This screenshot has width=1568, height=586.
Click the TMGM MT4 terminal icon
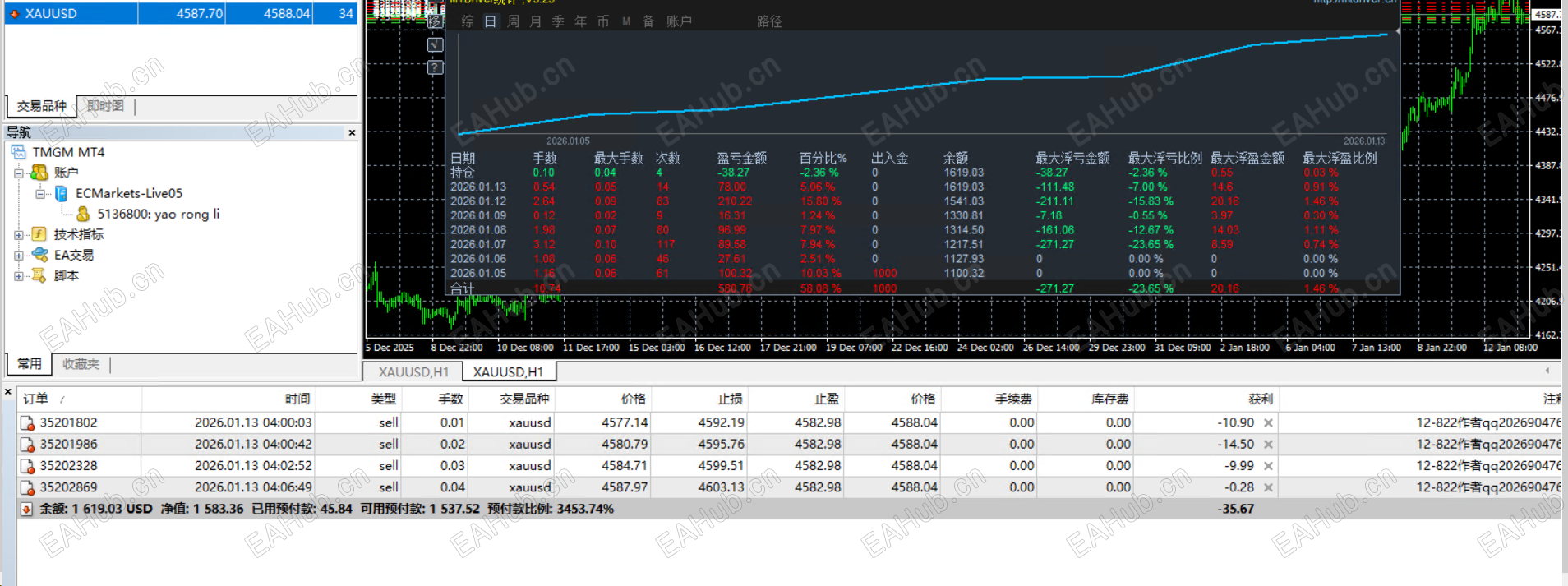point(19,152)
